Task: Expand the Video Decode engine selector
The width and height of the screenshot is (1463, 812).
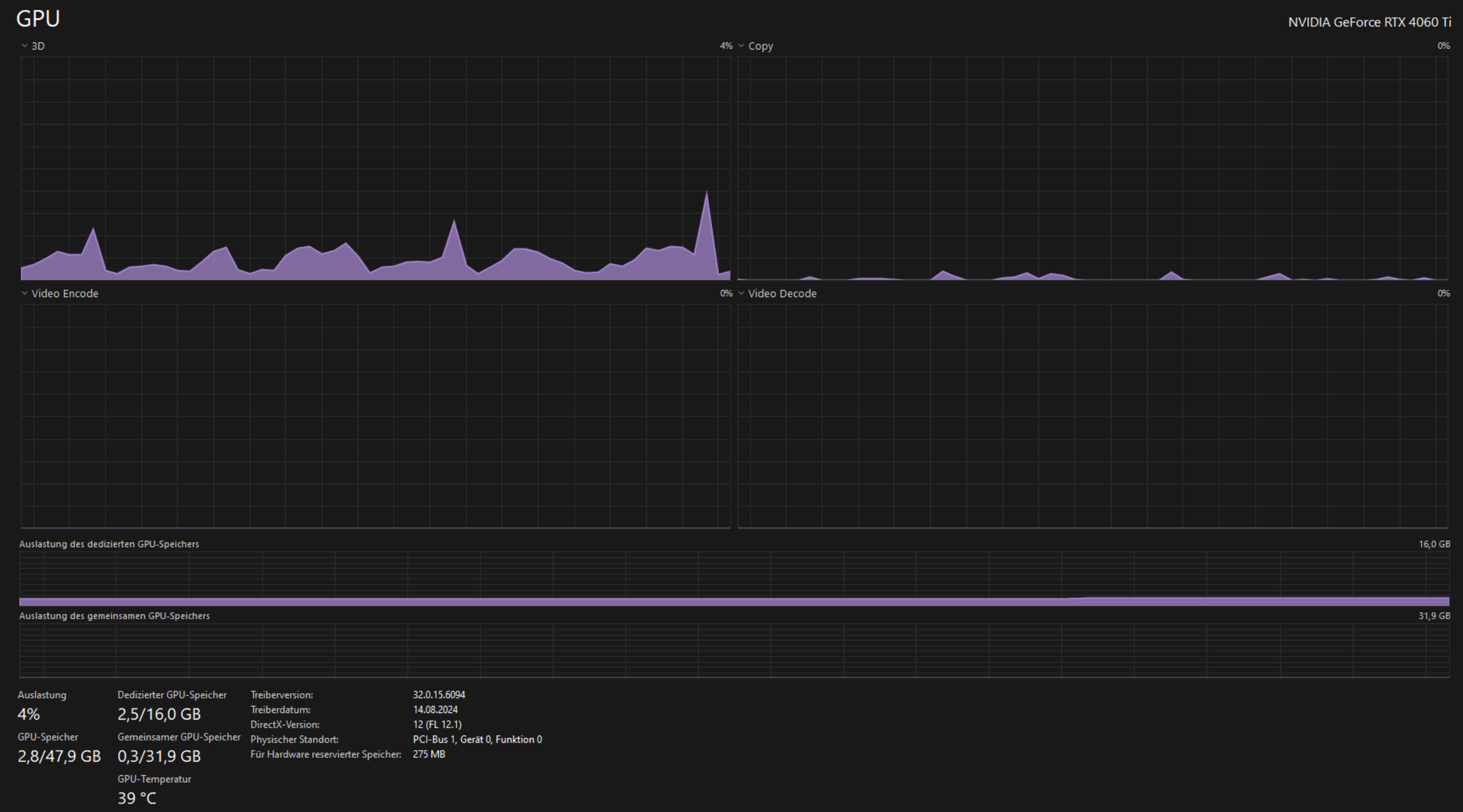Action: [742, 294]
